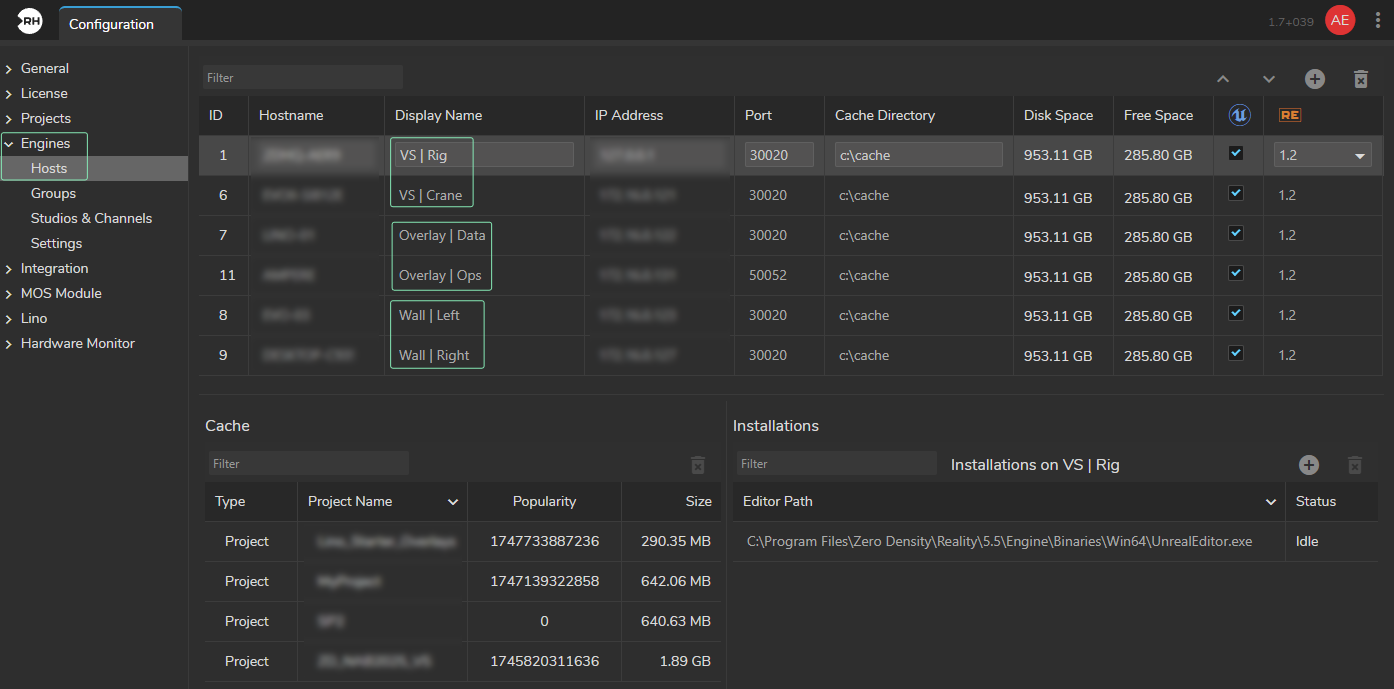Open the three-dot options menu
The width and height of the screenshot is (1394, 689).
coord(1378,21)
